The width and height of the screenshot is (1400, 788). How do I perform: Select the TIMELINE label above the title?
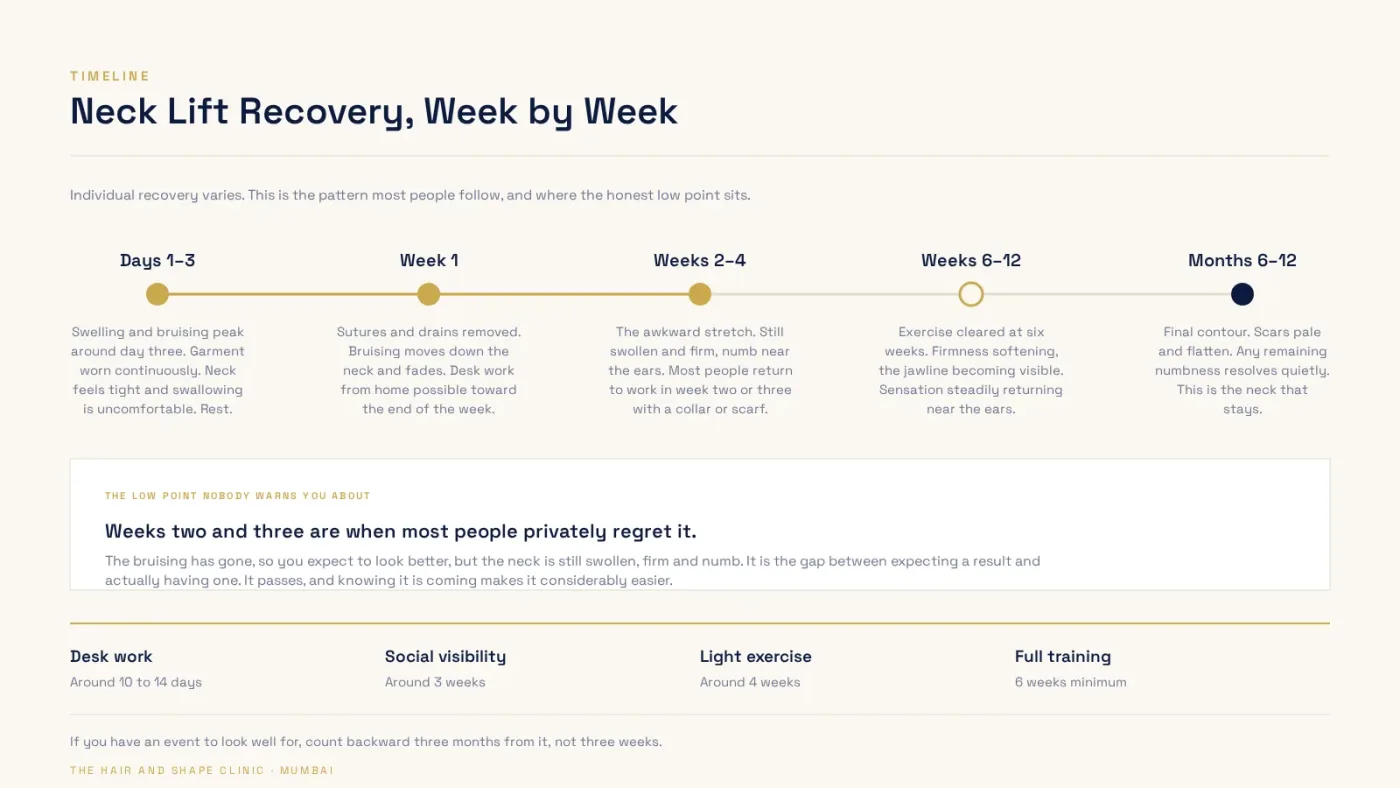click(x=110, y=76)
